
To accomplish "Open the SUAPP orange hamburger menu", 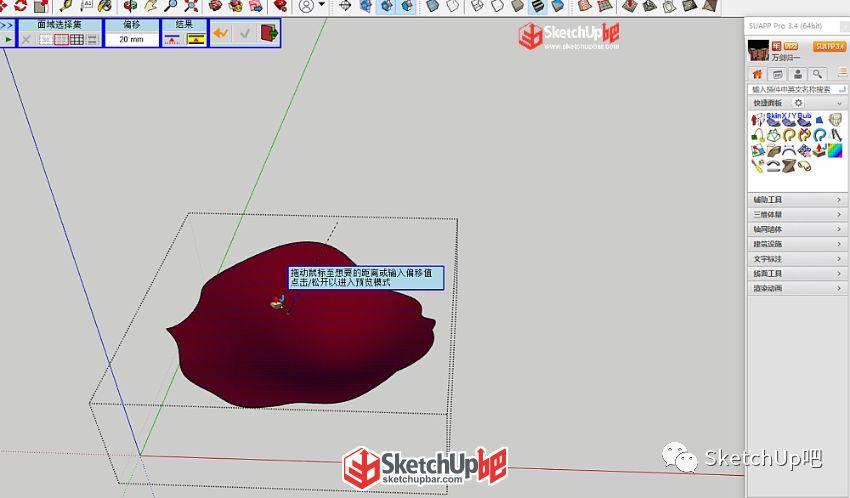I will point(843,72).
